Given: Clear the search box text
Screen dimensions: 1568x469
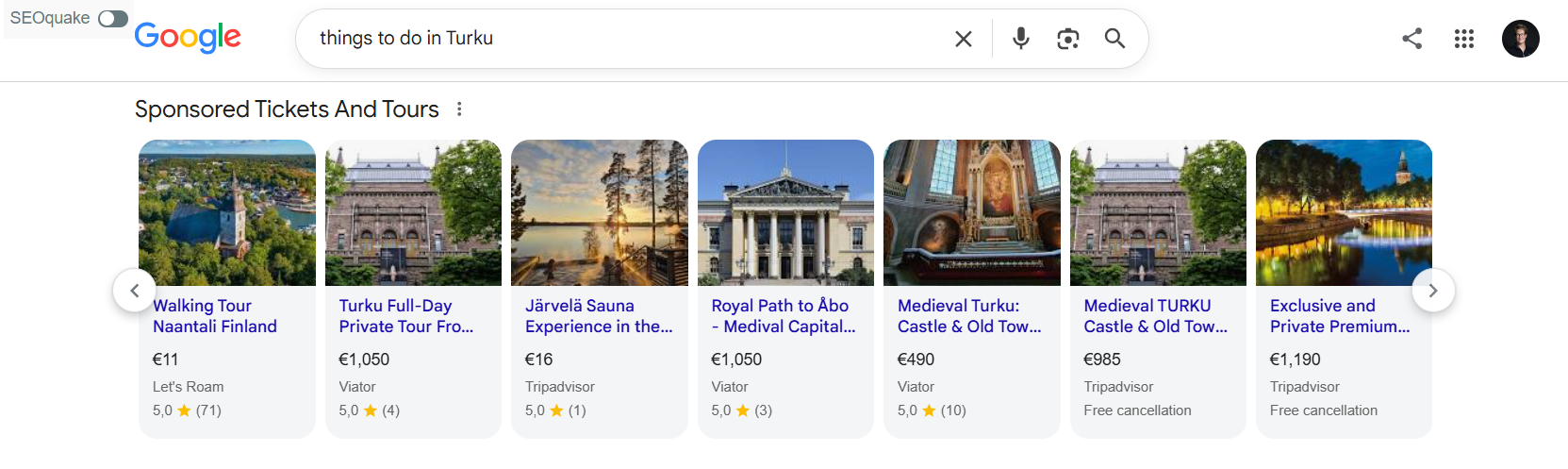Looking at the screenshot, I should coord(963,39).
